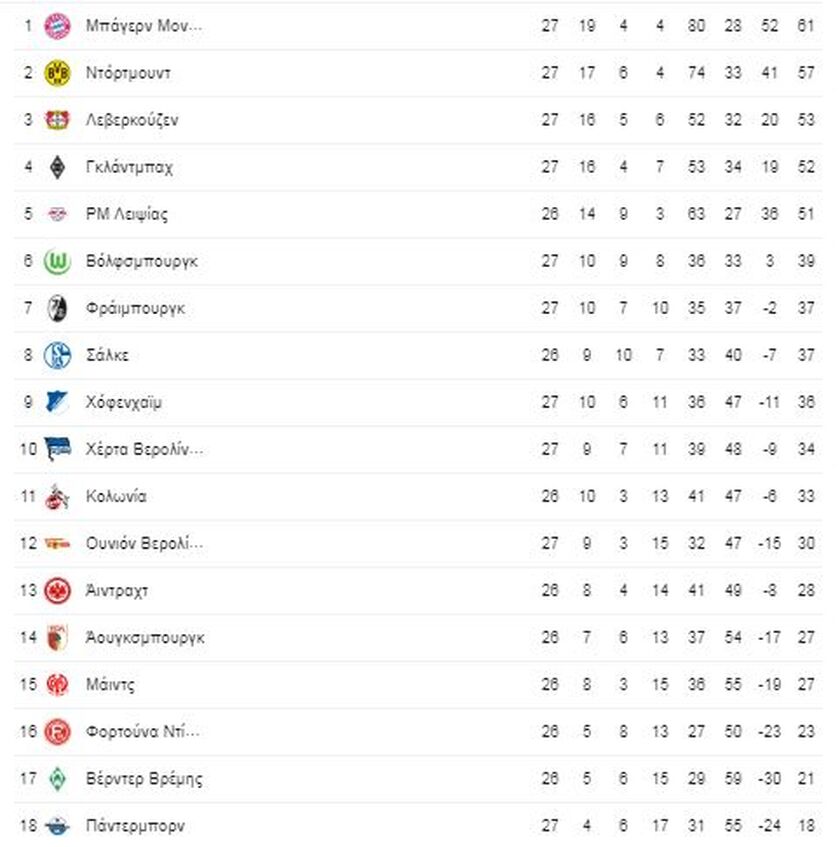Click the Werder Bremen green diamond logo
Screen dimensions: 840x847
[57, 779]
